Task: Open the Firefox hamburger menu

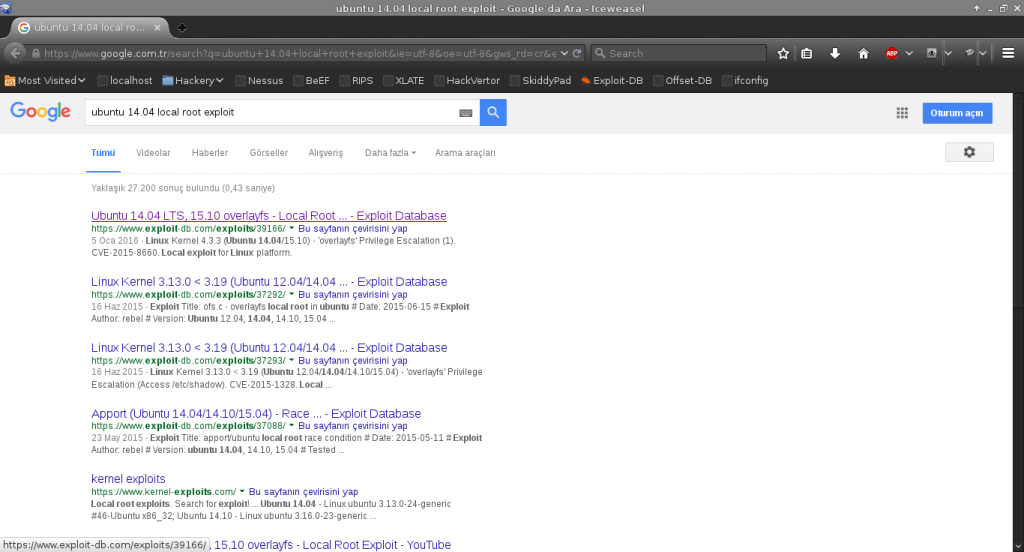Action: [1006, 53]
